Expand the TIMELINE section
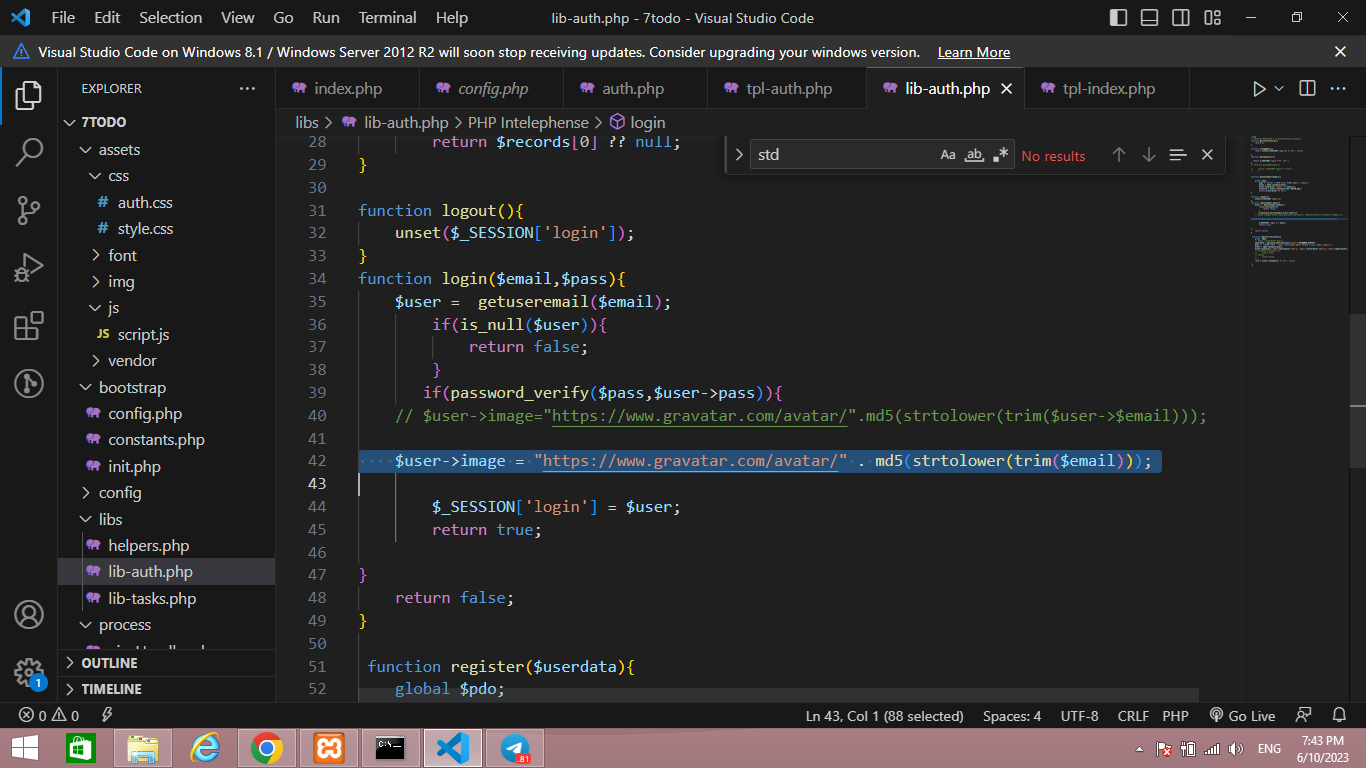Image resolution: width=1366 pixels, height=768 pixels. coord(166,689)
